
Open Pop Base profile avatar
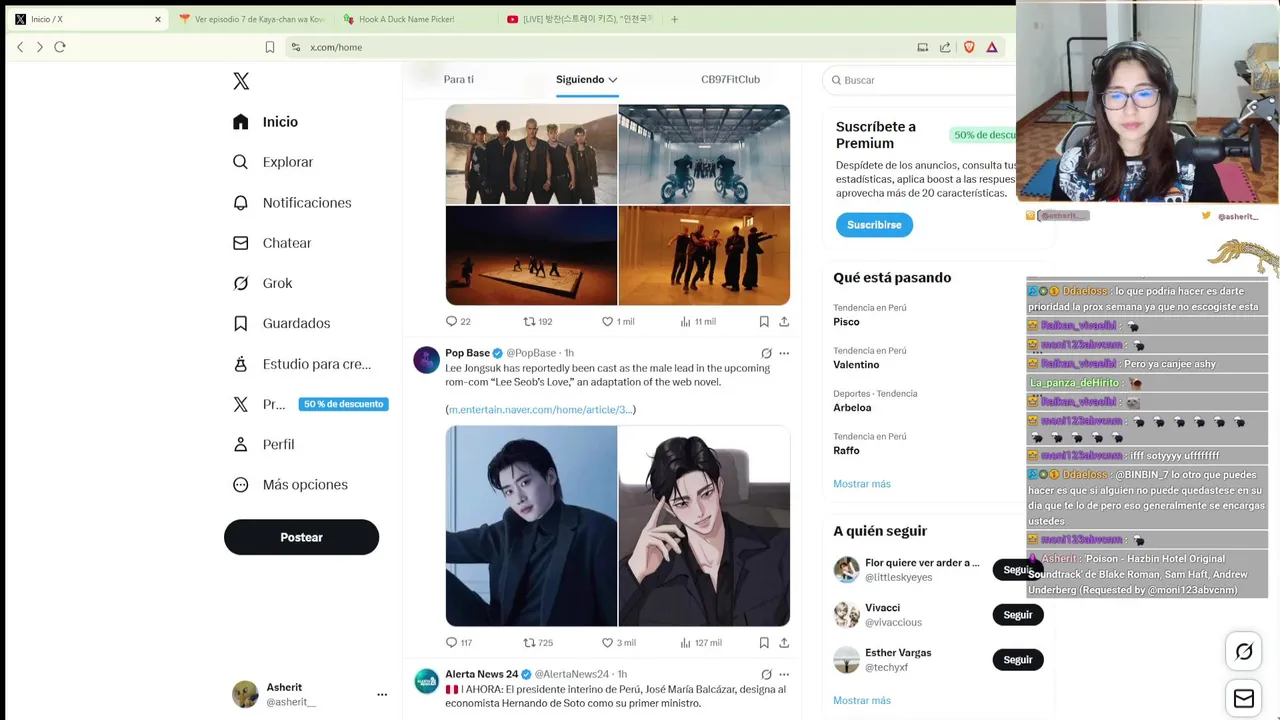[x=427, y=360]
